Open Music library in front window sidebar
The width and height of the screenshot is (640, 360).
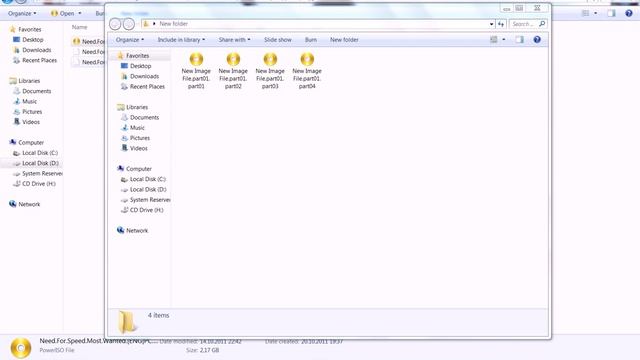133,128
